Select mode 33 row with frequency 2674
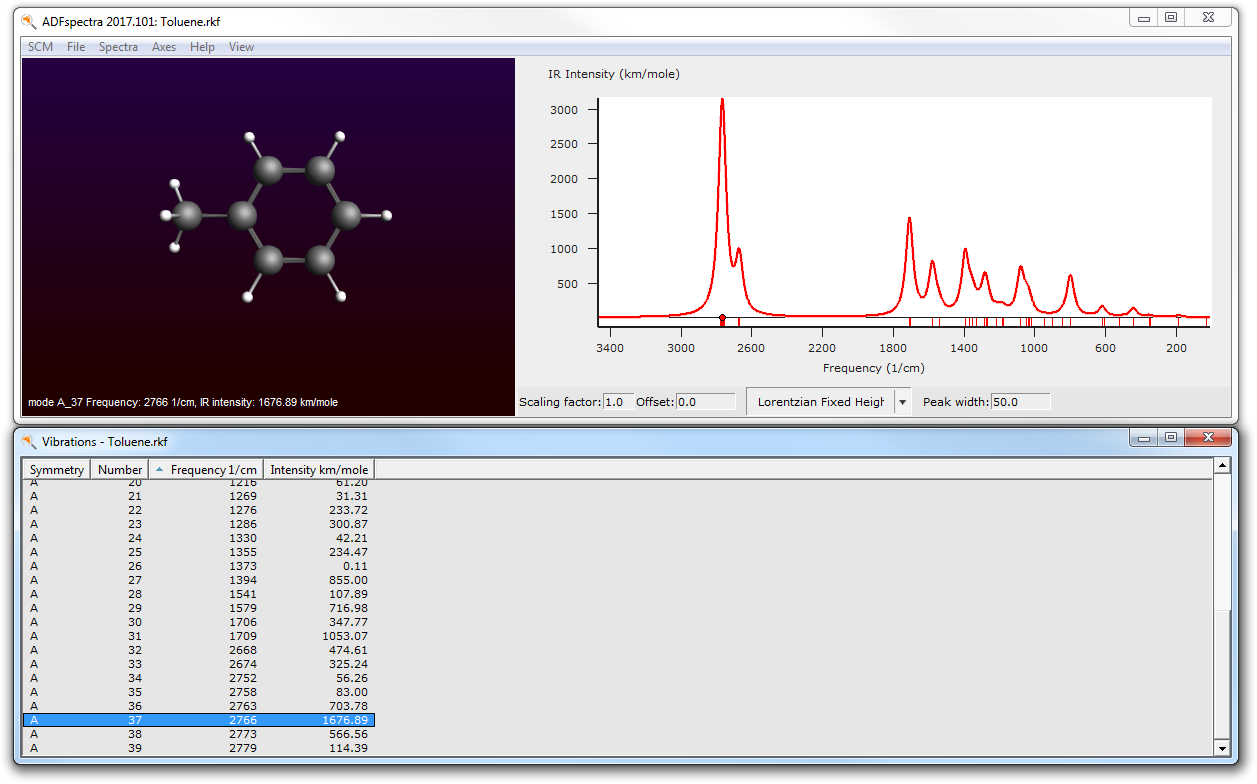1257x784 pixels. 198,664
